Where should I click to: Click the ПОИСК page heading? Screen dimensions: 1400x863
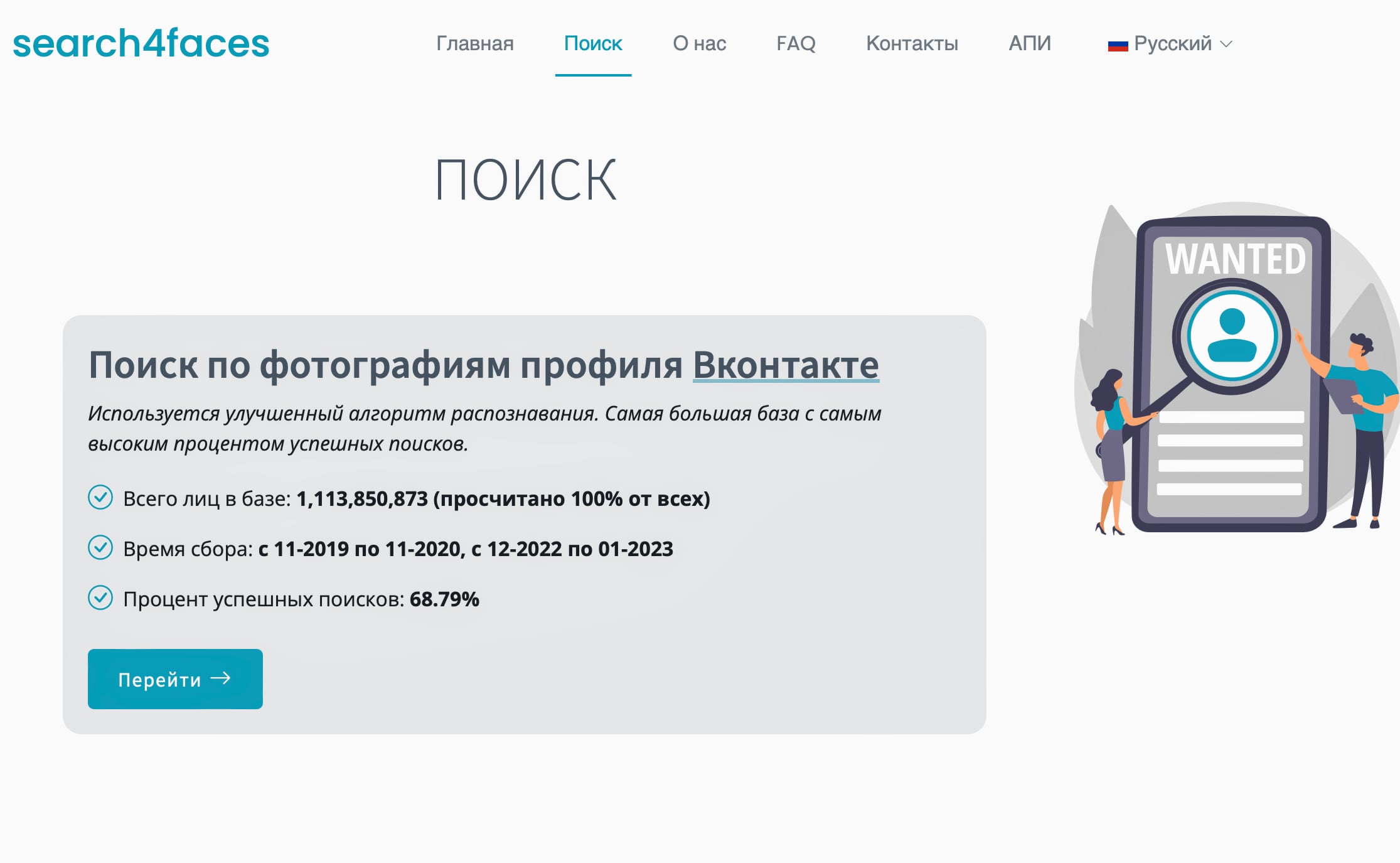tap(525, 181)
